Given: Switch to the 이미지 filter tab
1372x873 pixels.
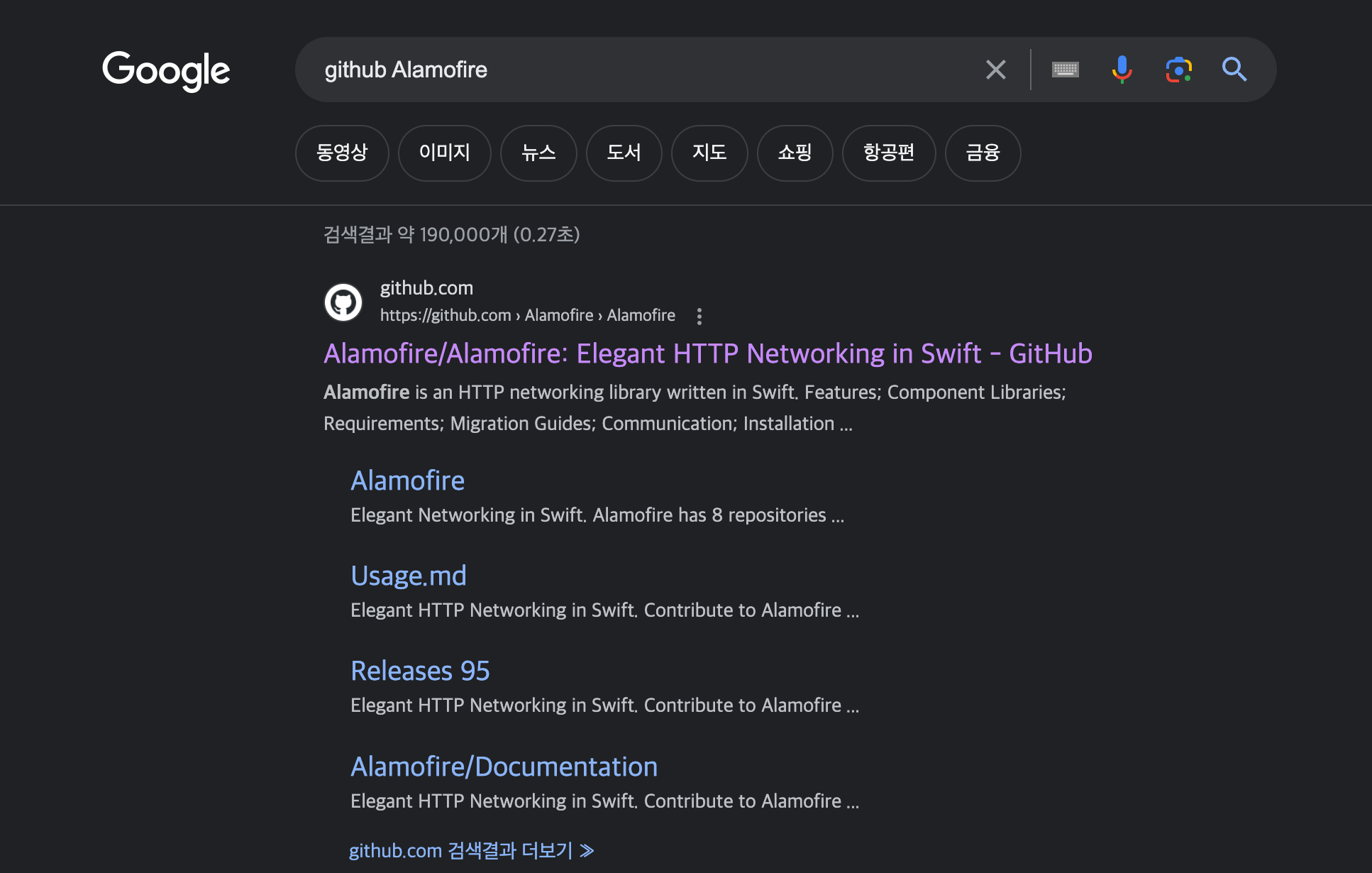Looking at the screenshot, I should [445, 153].
